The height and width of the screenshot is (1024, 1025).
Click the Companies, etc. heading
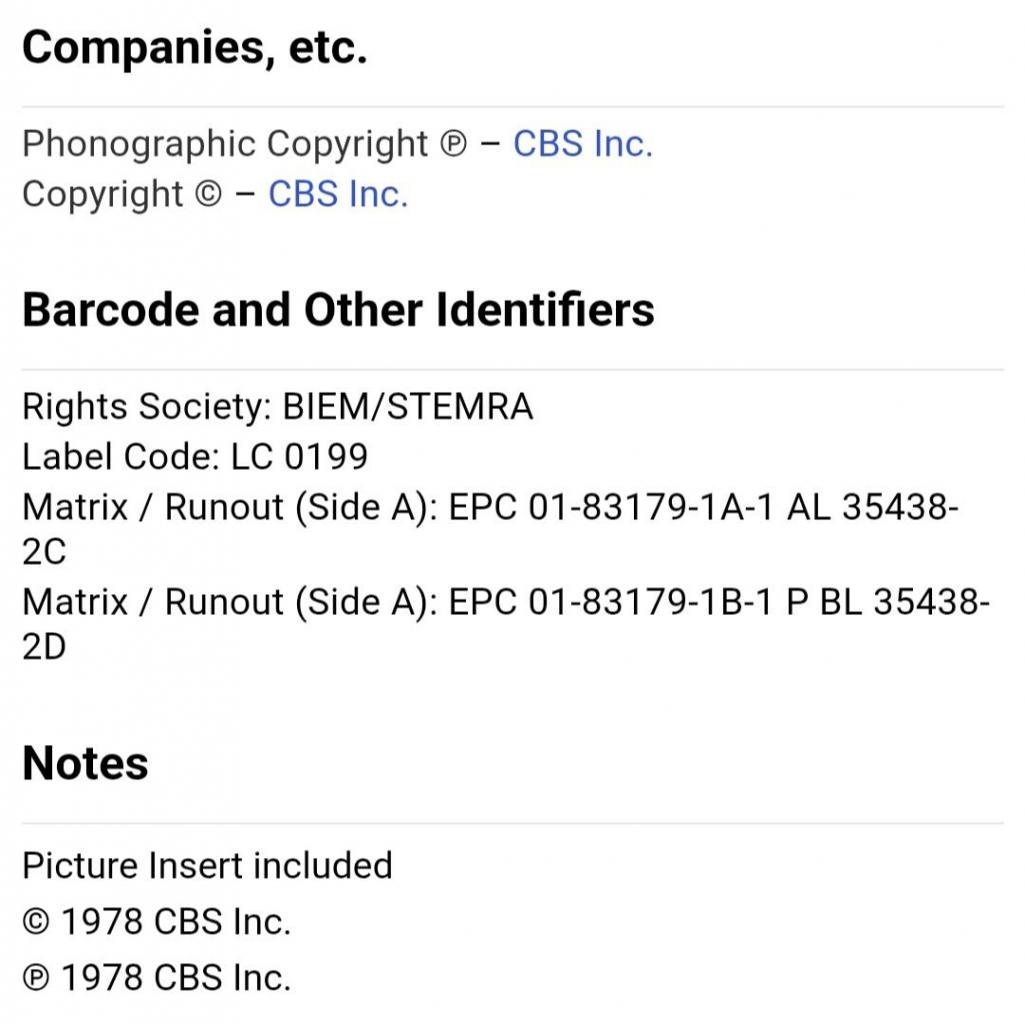194,47
